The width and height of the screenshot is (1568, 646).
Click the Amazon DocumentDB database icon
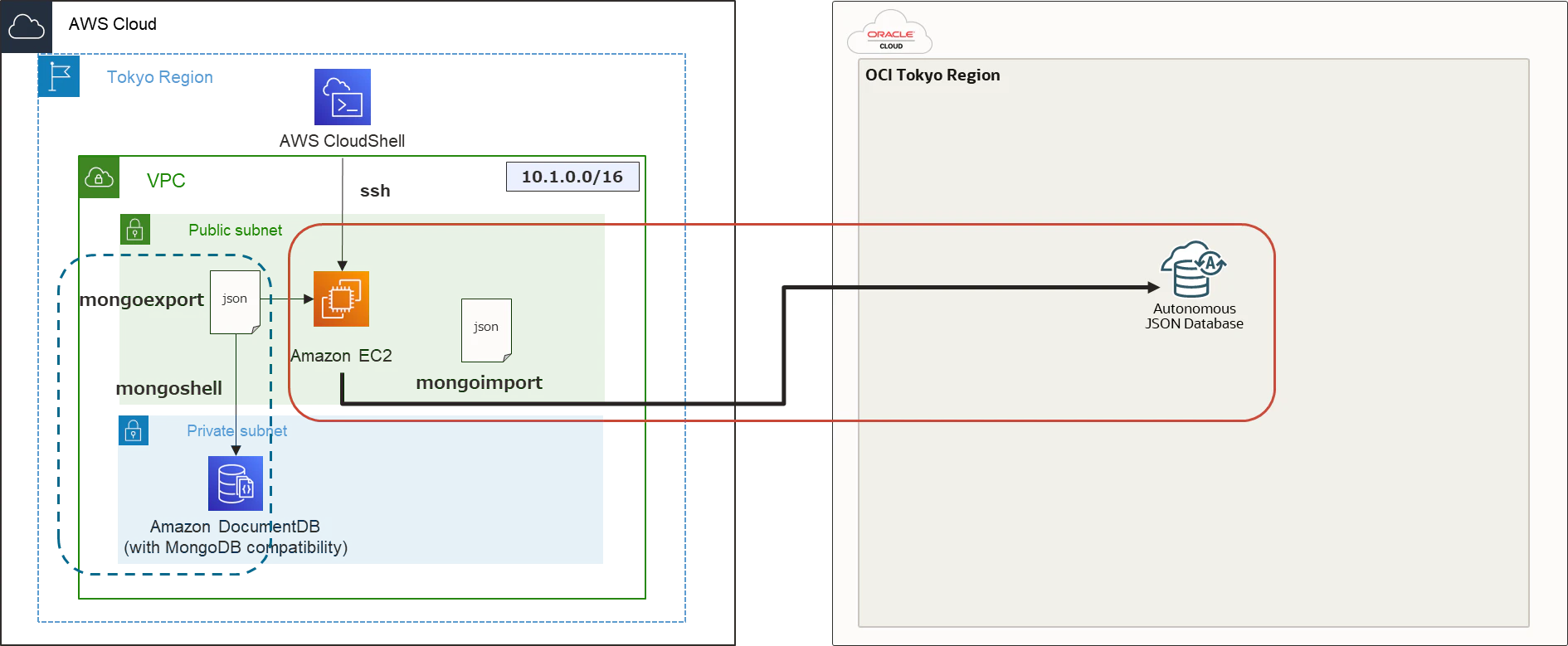236,483
